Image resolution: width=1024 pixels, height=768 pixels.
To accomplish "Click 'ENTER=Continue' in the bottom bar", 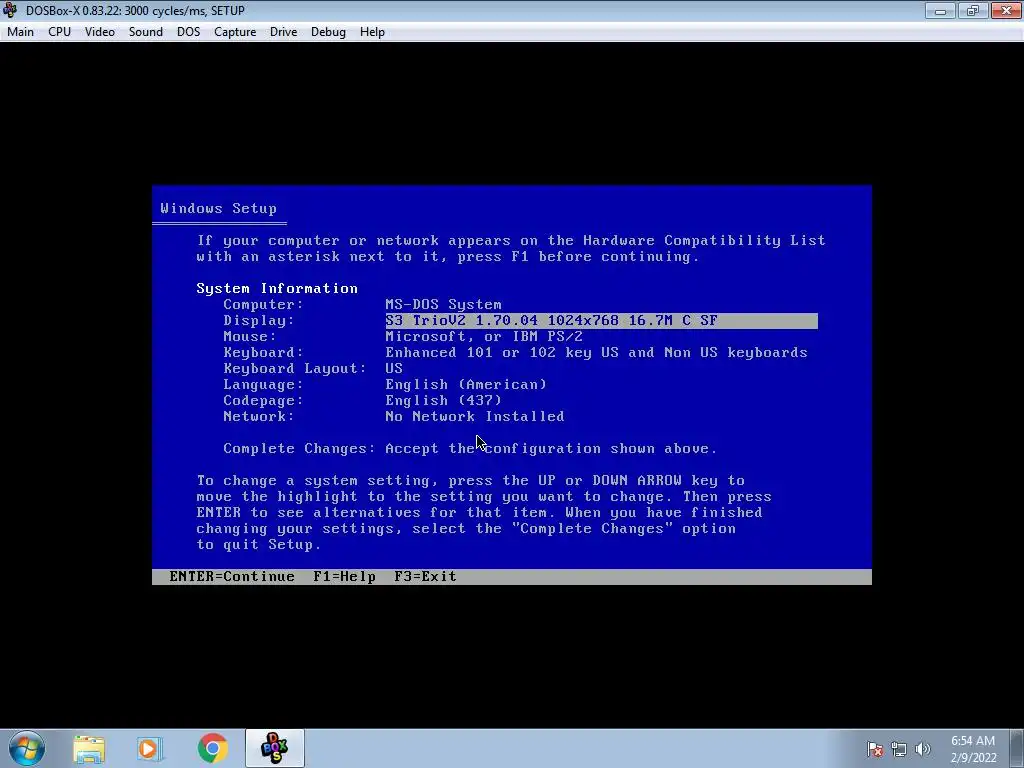I will 232,577.
